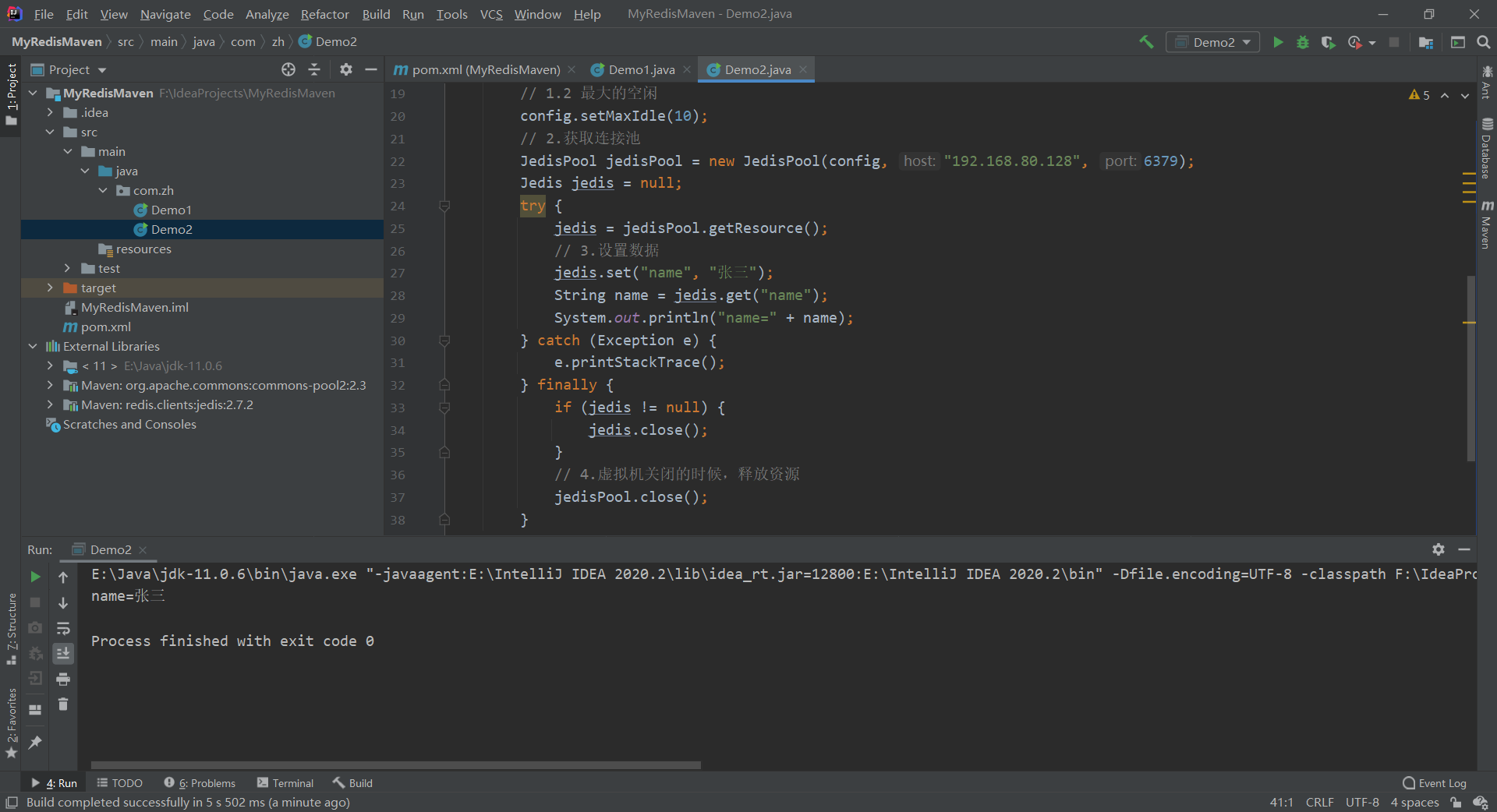Rerun Demo2 in Run panel

35,577
